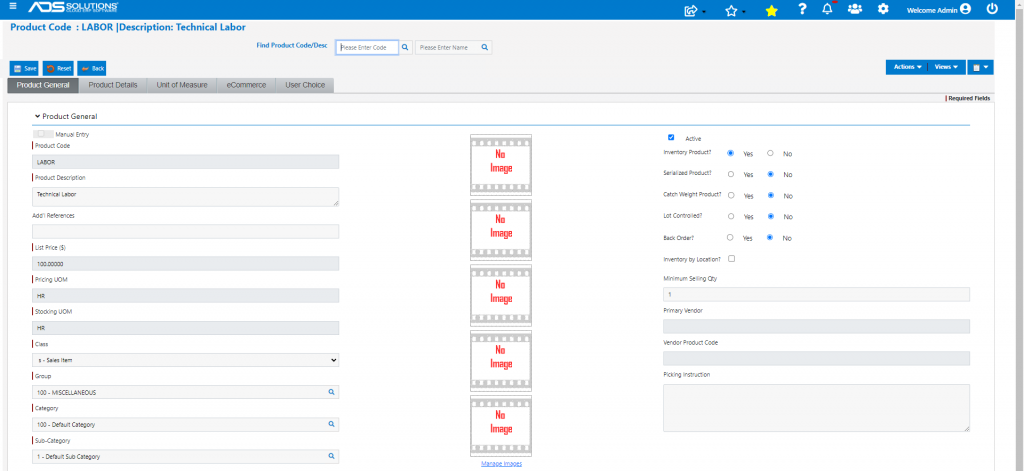1024x471 pixels.
Task: Click the last No Image thumbnail
Action: pyautogui.click(x=501, y=426)
